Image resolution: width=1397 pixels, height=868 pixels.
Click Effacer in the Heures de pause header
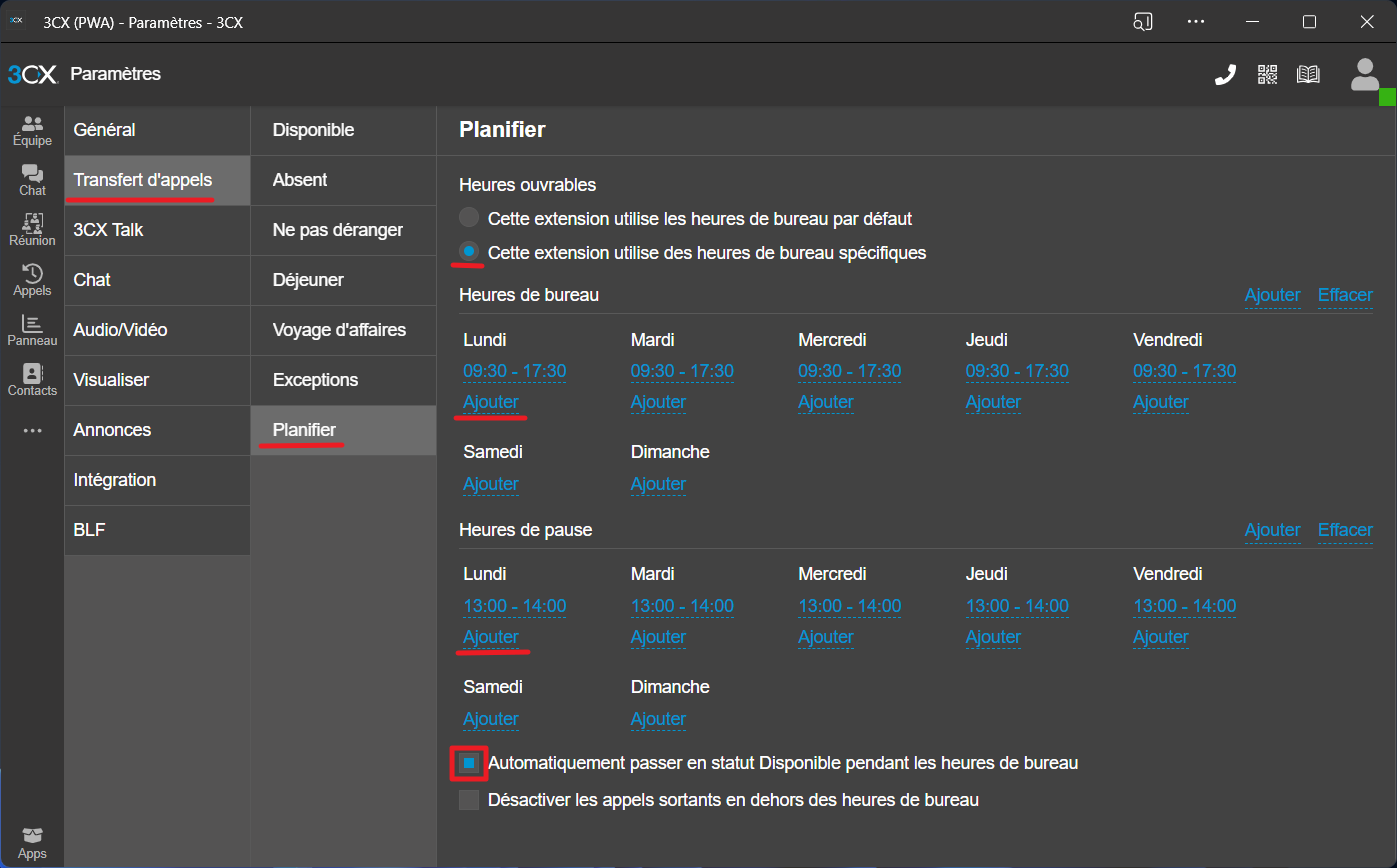(x=1345, y=530)
